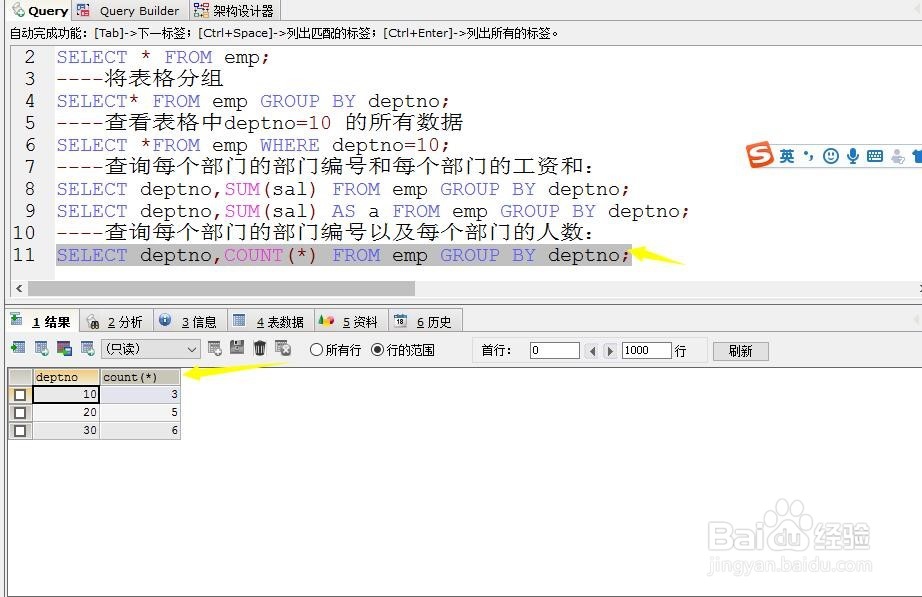Viewport: 922px width, 597px height.
Task: Click the Sogou S logo icon
Action: pyautogui.click(x=760, y=156)
